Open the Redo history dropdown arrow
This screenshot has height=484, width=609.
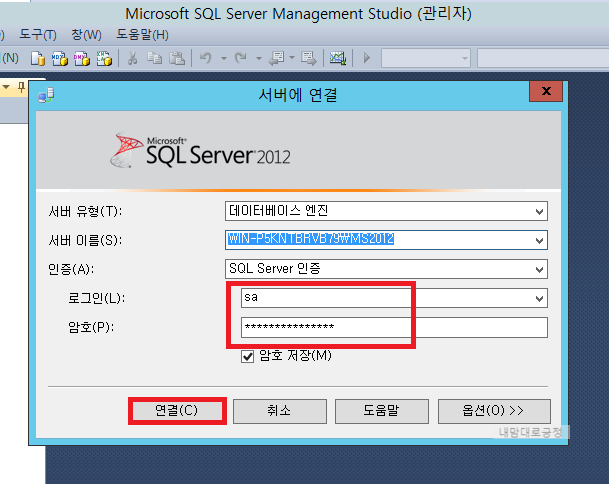[x=259, y=59]
